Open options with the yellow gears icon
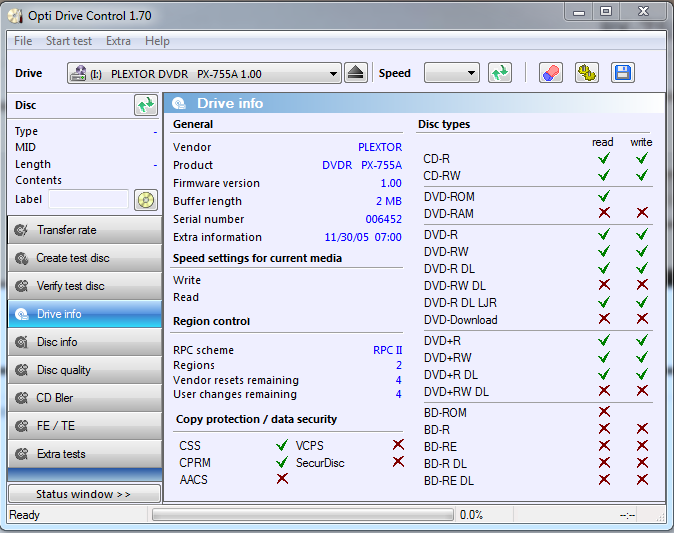 tap(587, 73)
